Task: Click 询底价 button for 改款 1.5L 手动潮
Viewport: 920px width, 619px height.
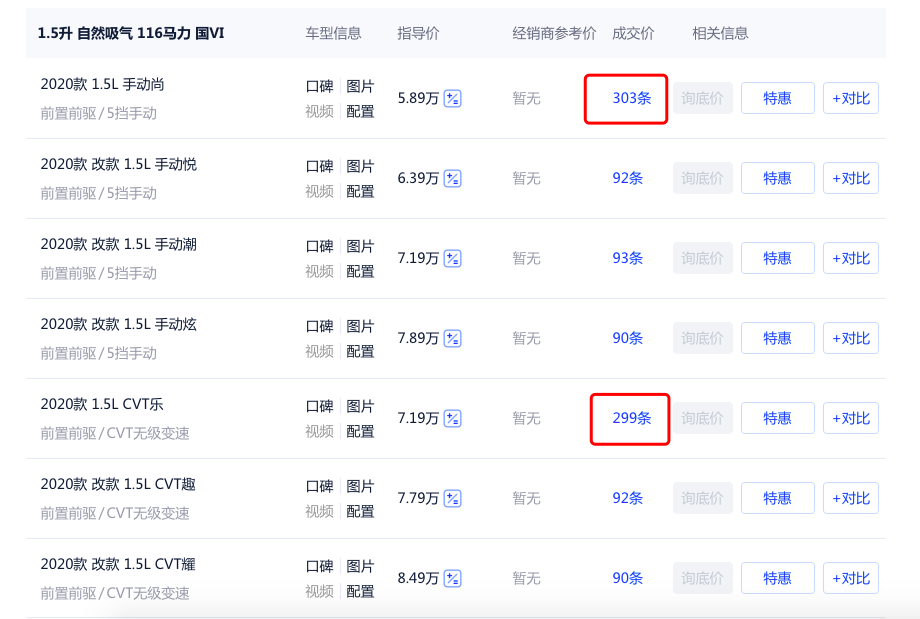Action: [702, 258]
